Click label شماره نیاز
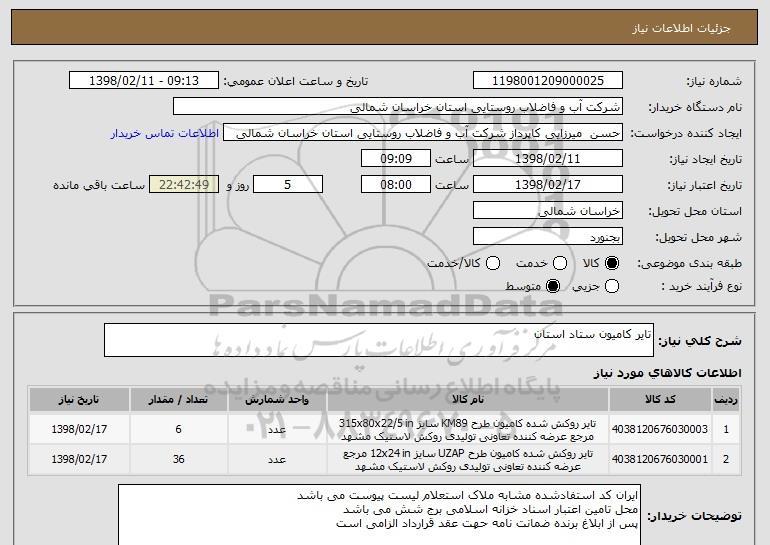Screen dimensions: 770x545 [x=714, y=82]
